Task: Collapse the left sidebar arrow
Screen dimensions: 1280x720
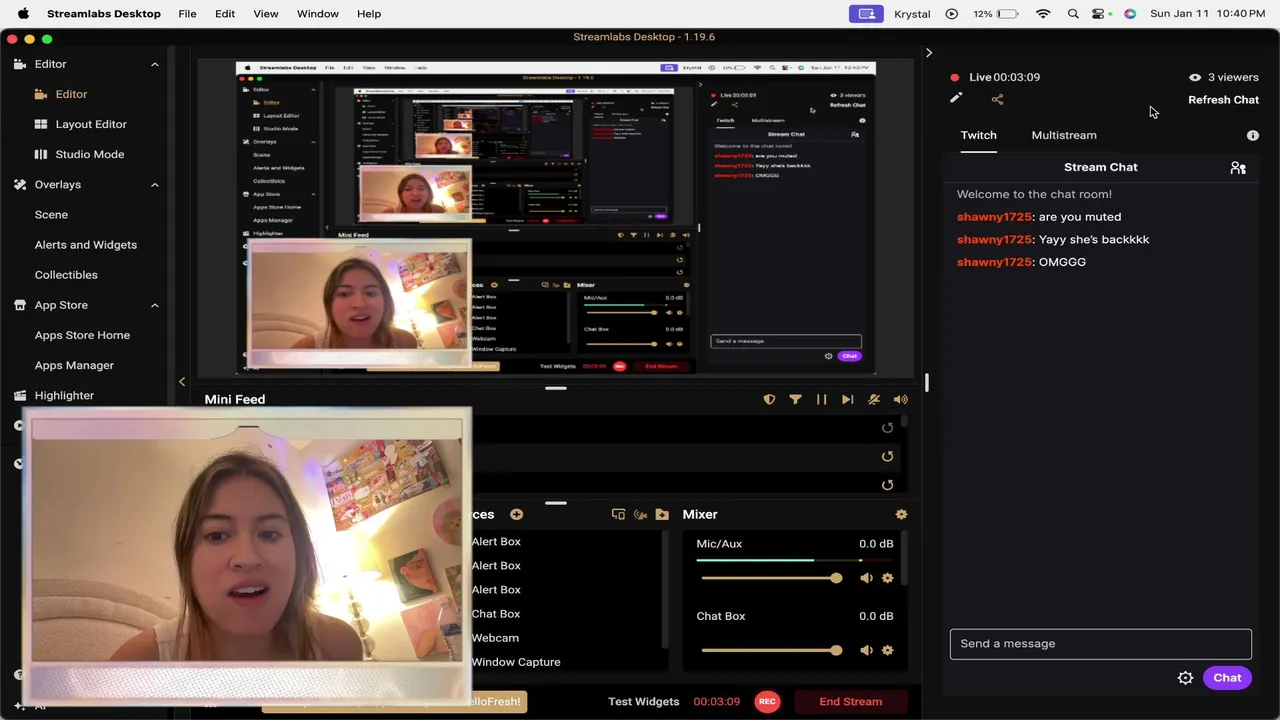Action: tap(182, 381)
